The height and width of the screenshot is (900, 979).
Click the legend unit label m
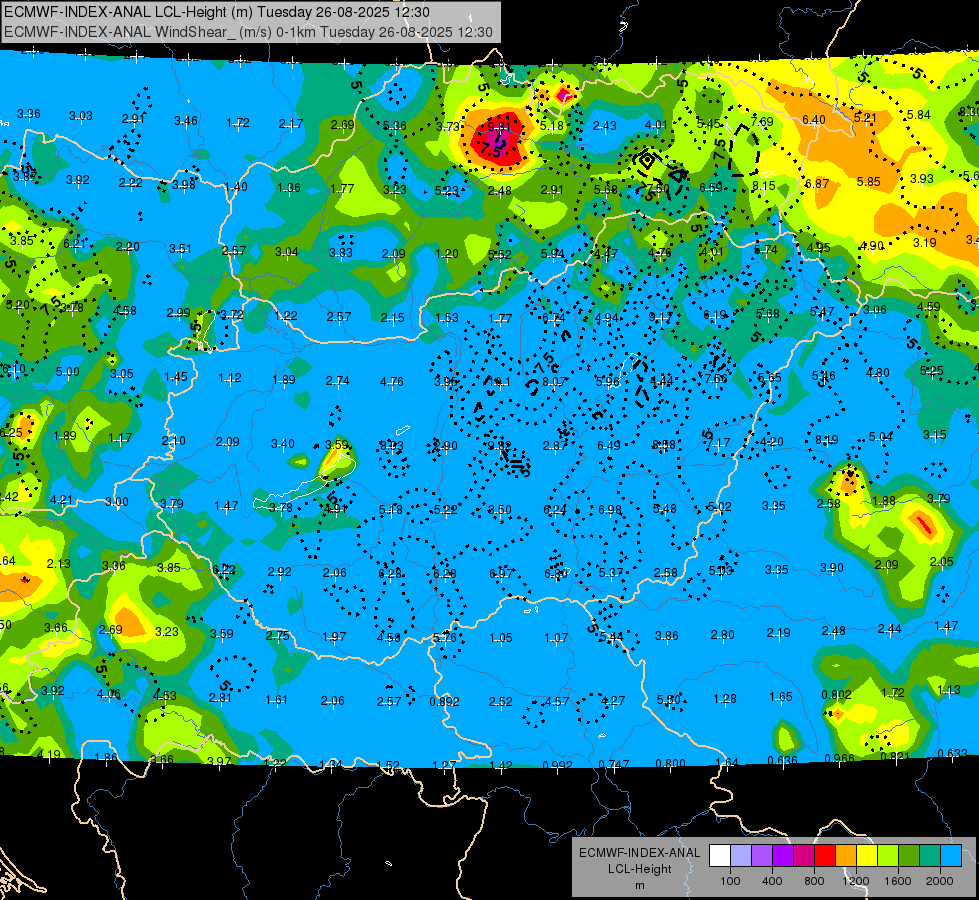639,885
